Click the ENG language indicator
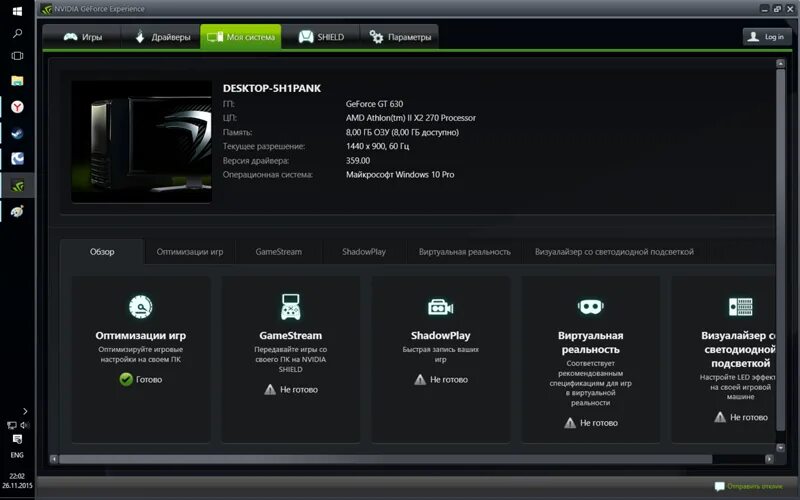 [17, 455]
